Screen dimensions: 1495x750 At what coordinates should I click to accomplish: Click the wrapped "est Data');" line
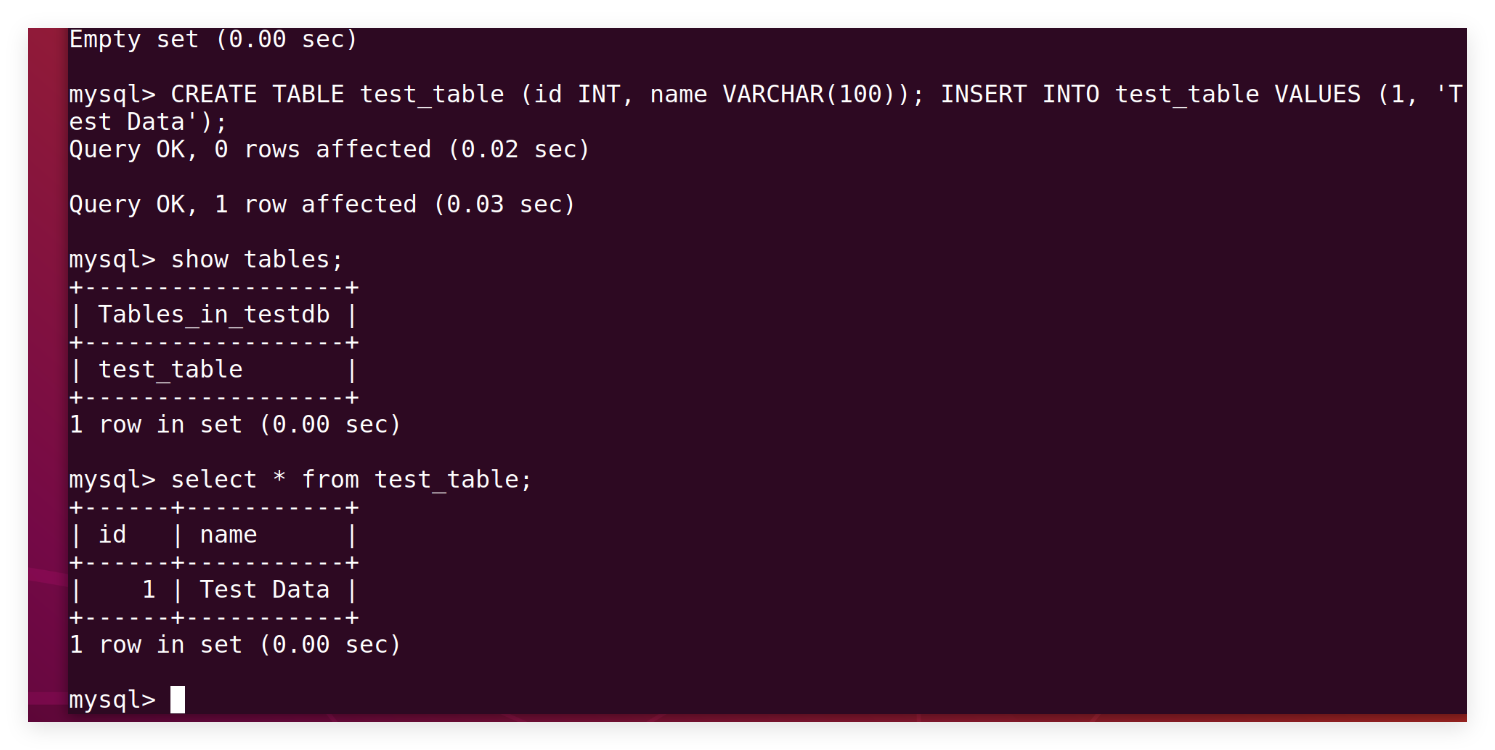coord(148,122)
